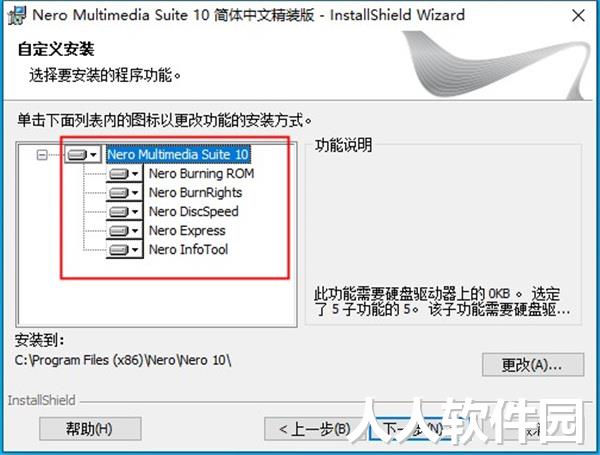
Task: Click the 功能说明 feature description area
Action: 443,234
